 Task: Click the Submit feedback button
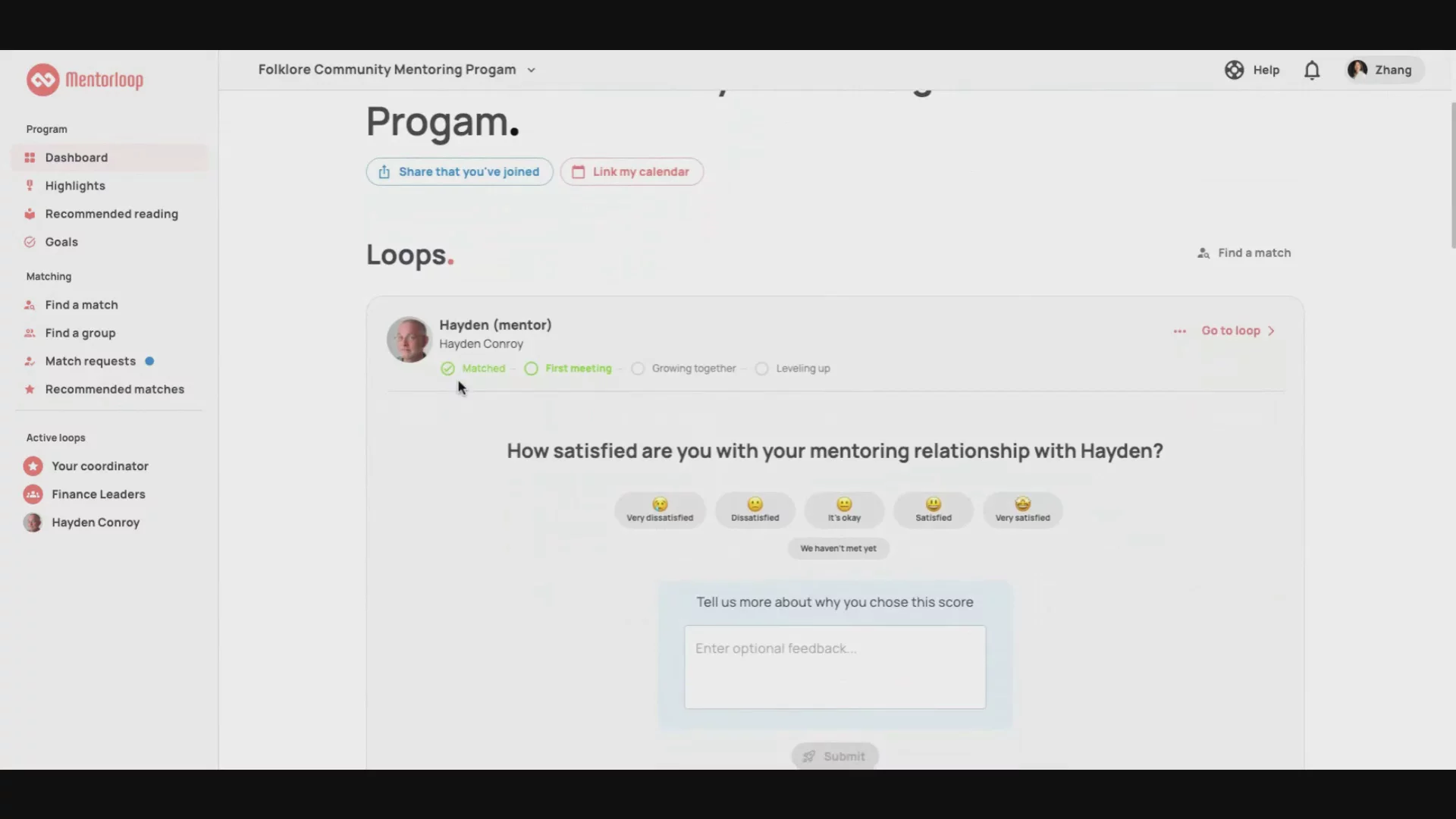(835, 756)
